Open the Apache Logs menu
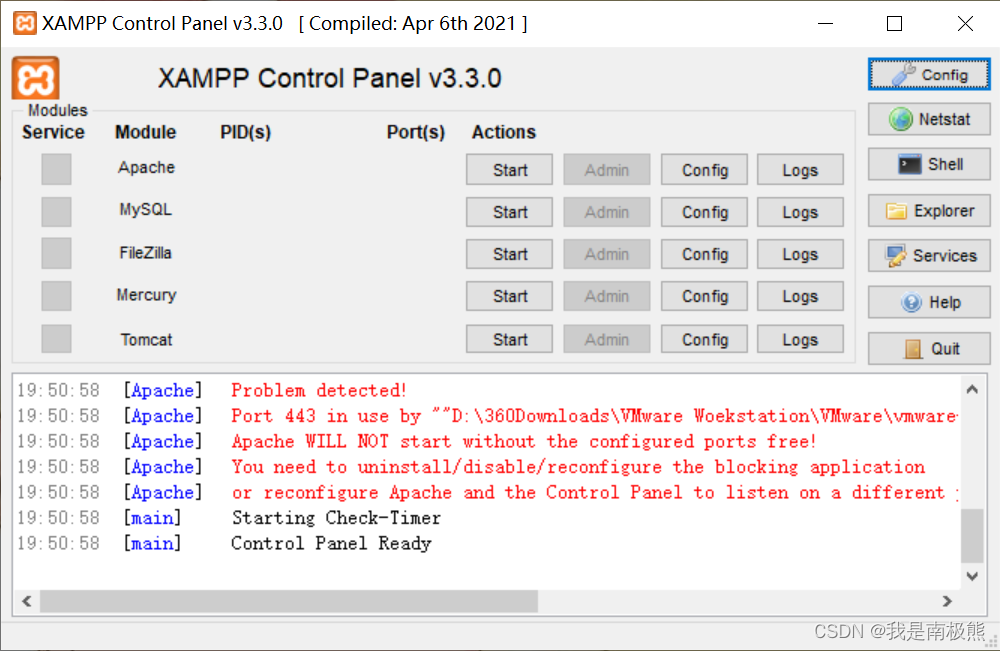This screenshot has width=1000, height=651. 800,170
